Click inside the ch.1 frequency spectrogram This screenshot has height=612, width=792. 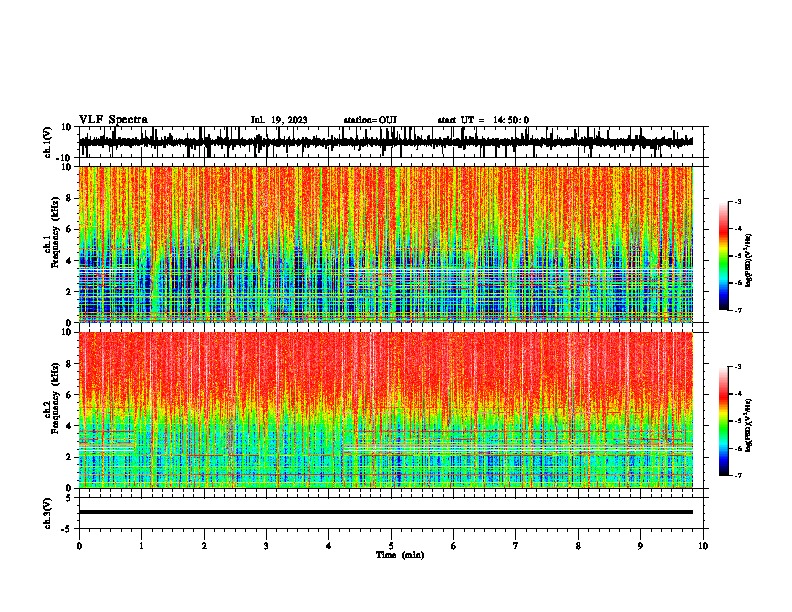tap(385, 244)
